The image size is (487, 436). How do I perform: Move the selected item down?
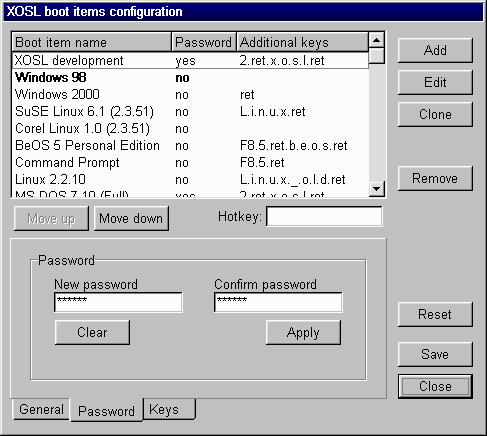coord(131,218)
